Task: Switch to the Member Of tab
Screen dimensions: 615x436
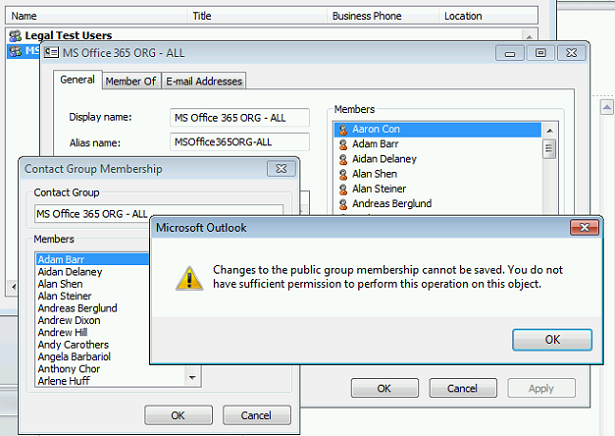Action: (131, 81)
